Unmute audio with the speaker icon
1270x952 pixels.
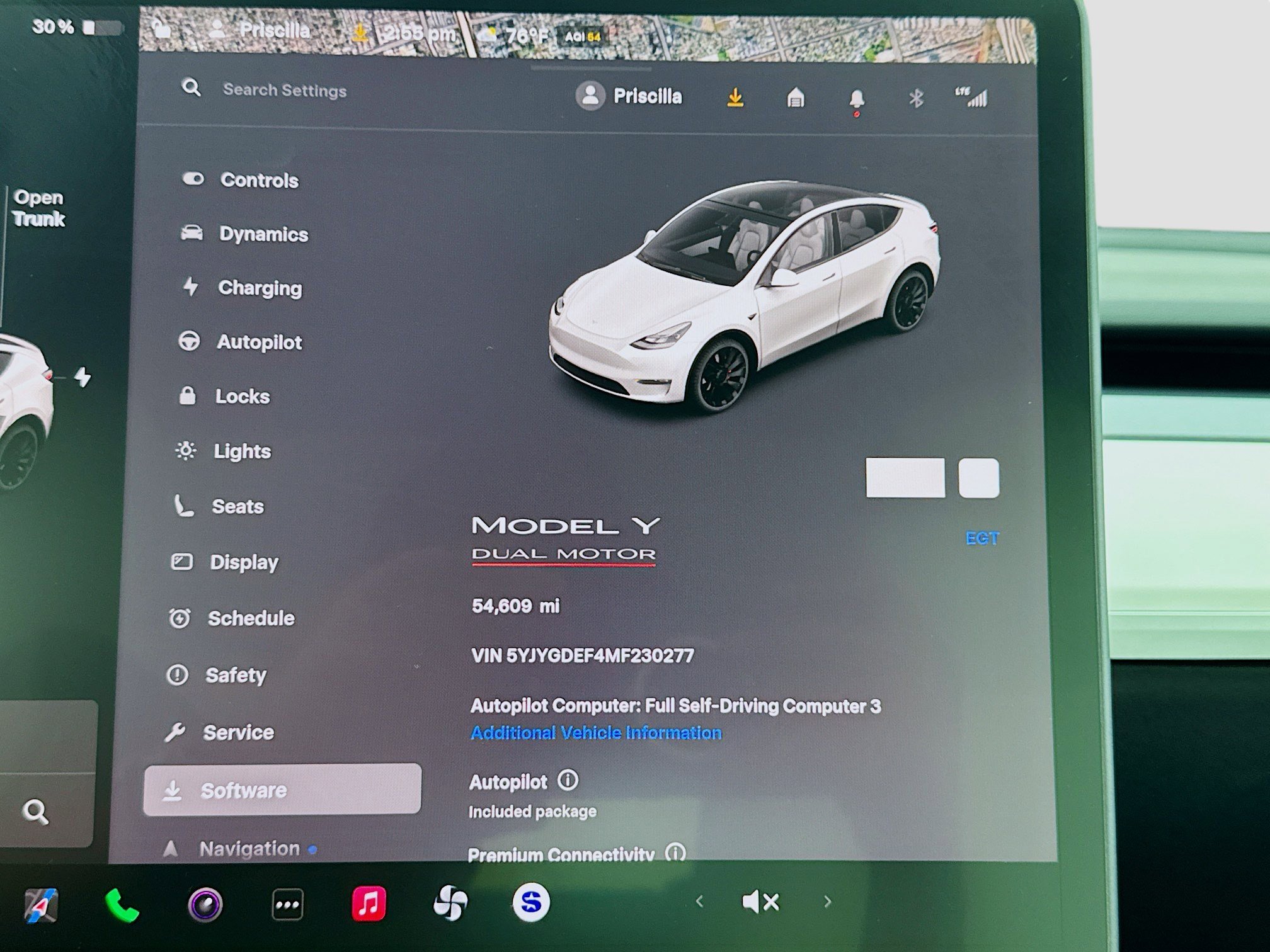pos(760,902)
